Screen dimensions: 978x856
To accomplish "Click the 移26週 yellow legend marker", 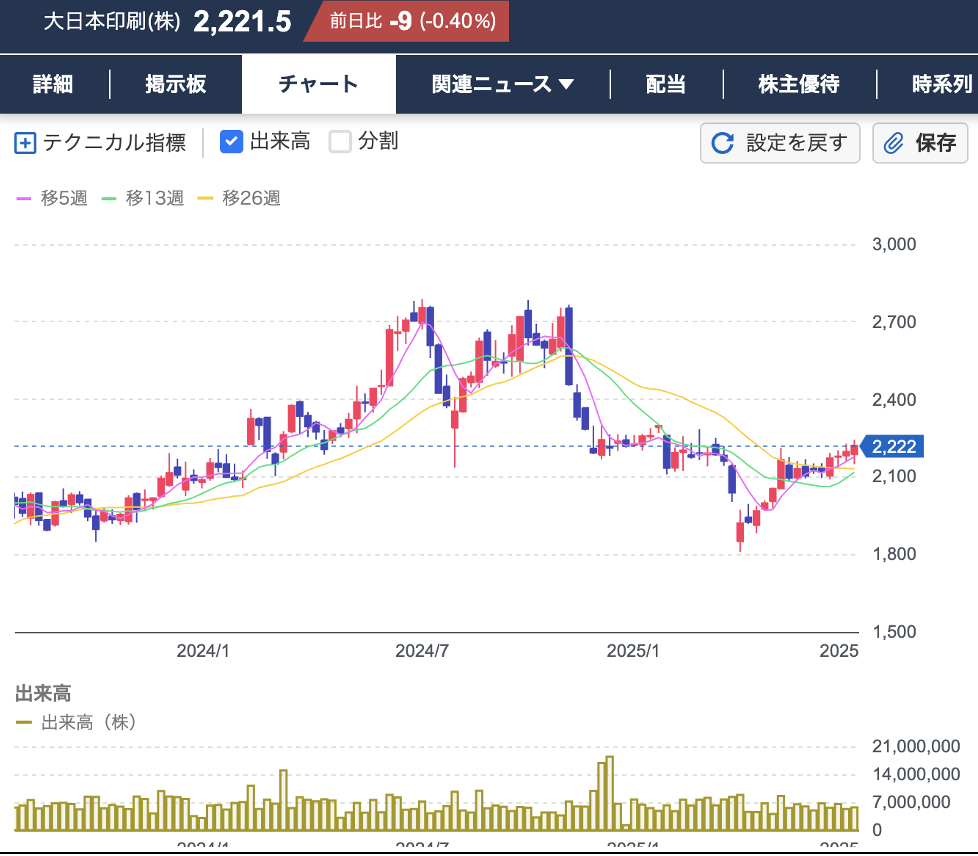I will coord(206,198).
